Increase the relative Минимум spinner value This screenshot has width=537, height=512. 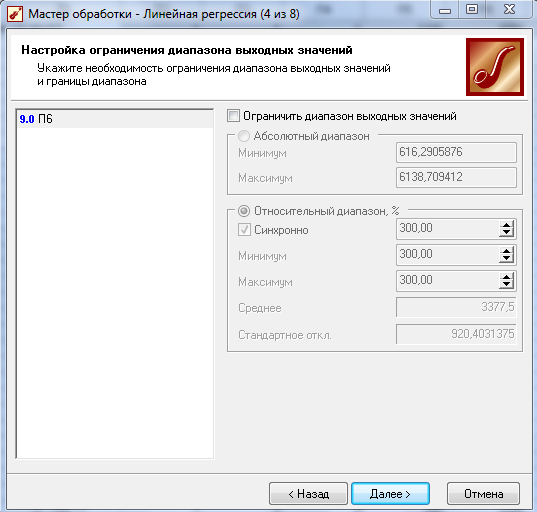tap(506, 251)
